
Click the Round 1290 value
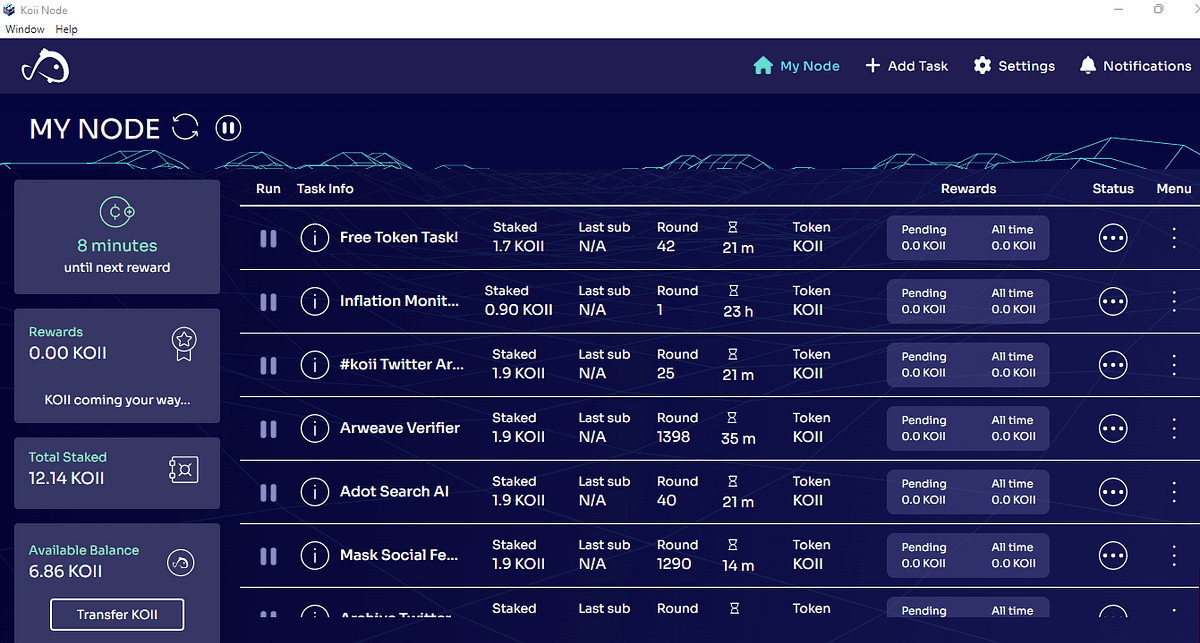tap(674, 564)
